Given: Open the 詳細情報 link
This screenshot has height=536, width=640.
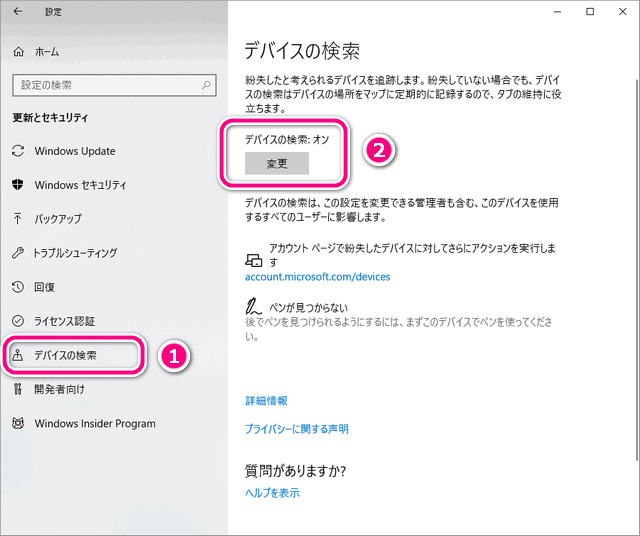Looking at the screenshot, I should click(266, 400).
